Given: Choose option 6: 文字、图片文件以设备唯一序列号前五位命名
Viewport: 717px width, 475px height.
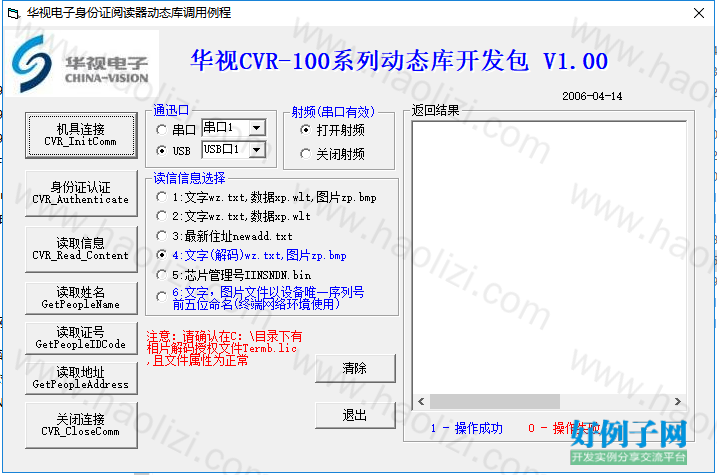Looking at the screenshot, I should coord(161,297).
